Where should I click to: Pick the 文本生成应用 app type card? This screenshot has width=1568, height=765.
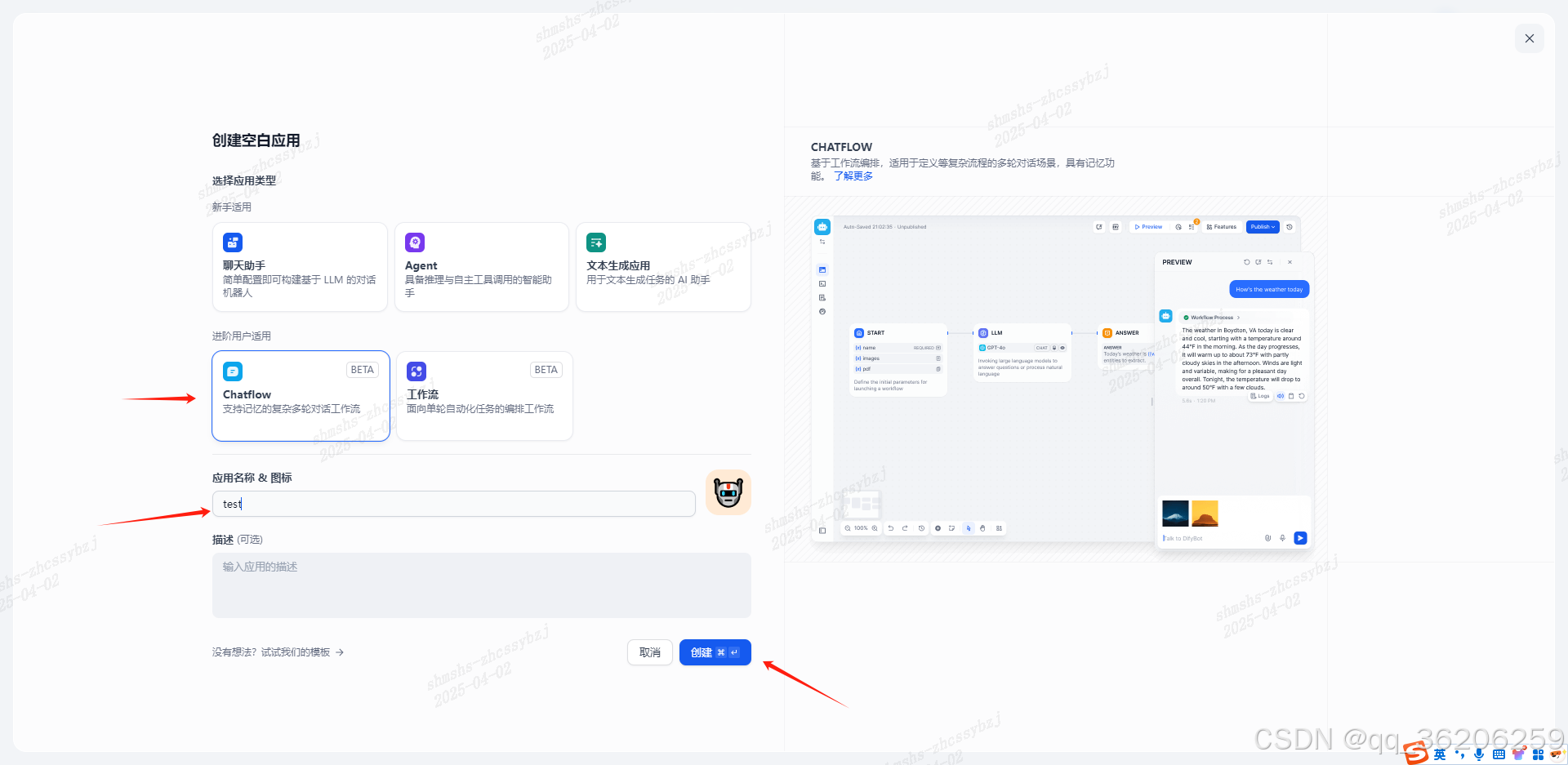663,267
